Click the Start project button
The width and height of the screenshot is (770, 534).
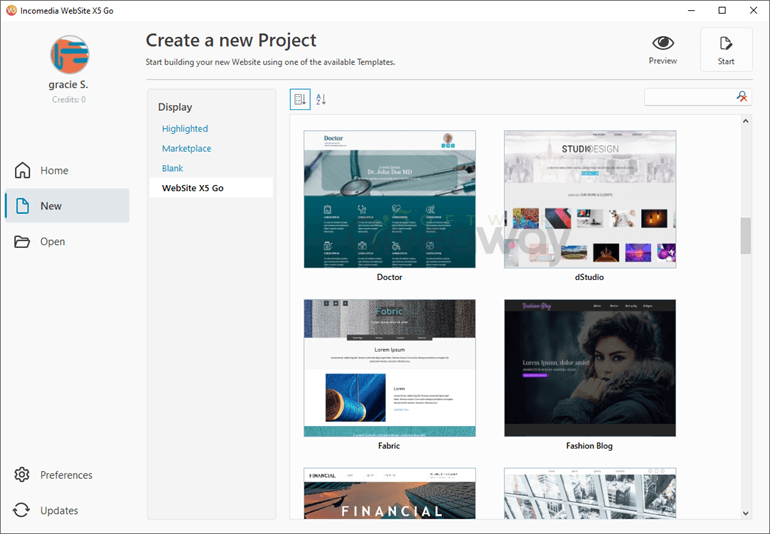(x=726, y=50)
